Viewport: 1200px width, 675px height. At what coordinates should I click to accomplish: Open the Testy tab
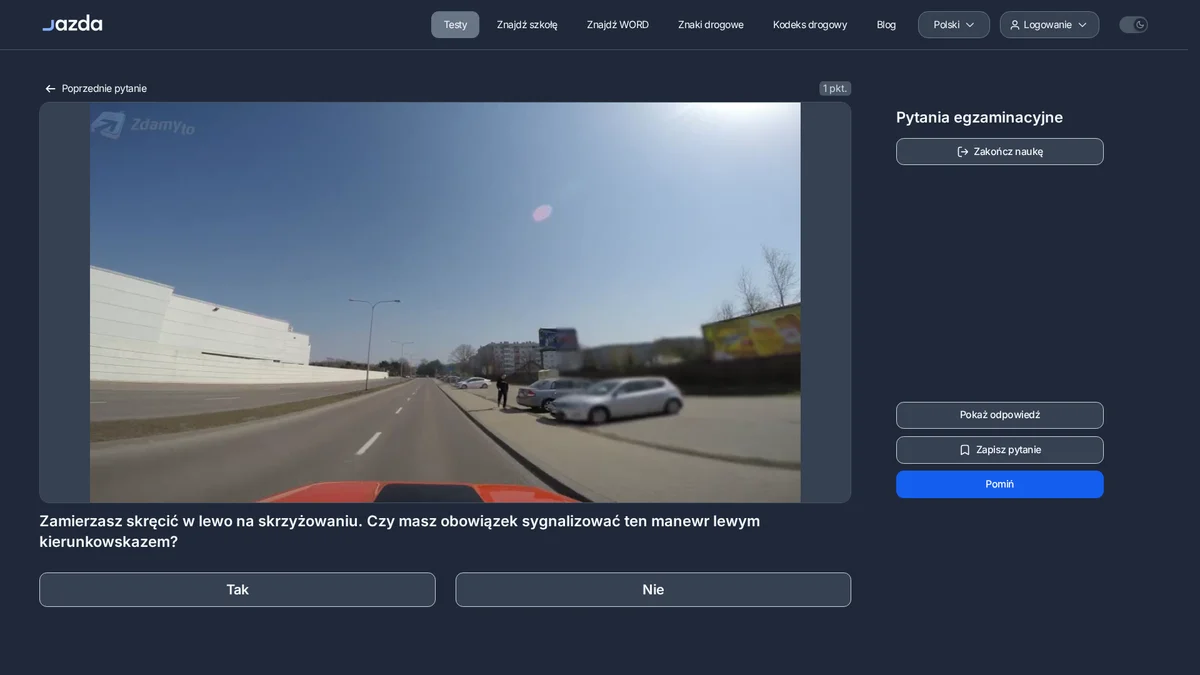tap(455, 25)
